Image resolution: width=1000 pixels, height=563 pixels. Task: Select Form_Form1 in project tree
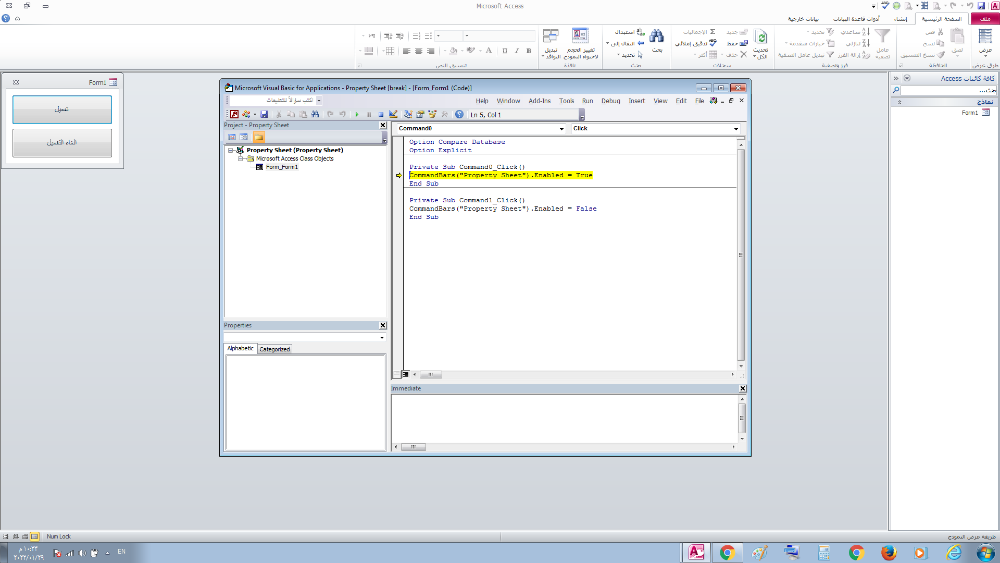tap(281, 167)
